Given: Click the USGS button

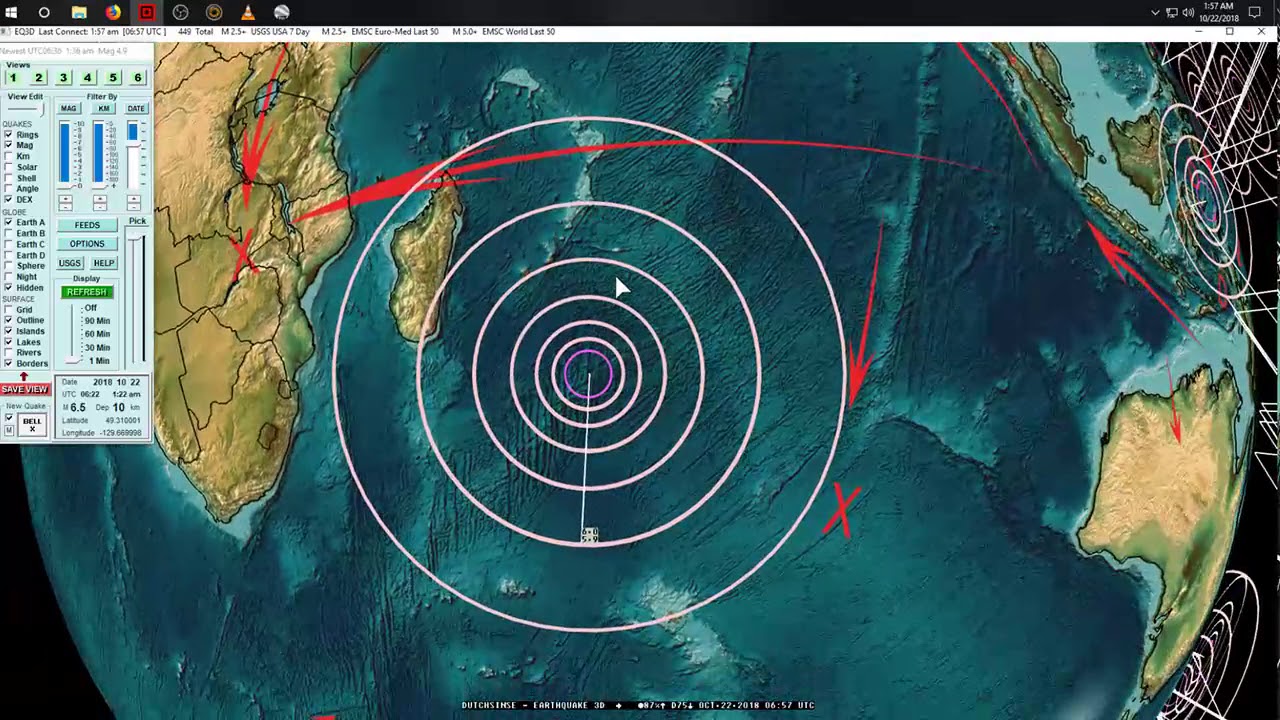Looking at the screenshot, I should click(x=70, y=263).
